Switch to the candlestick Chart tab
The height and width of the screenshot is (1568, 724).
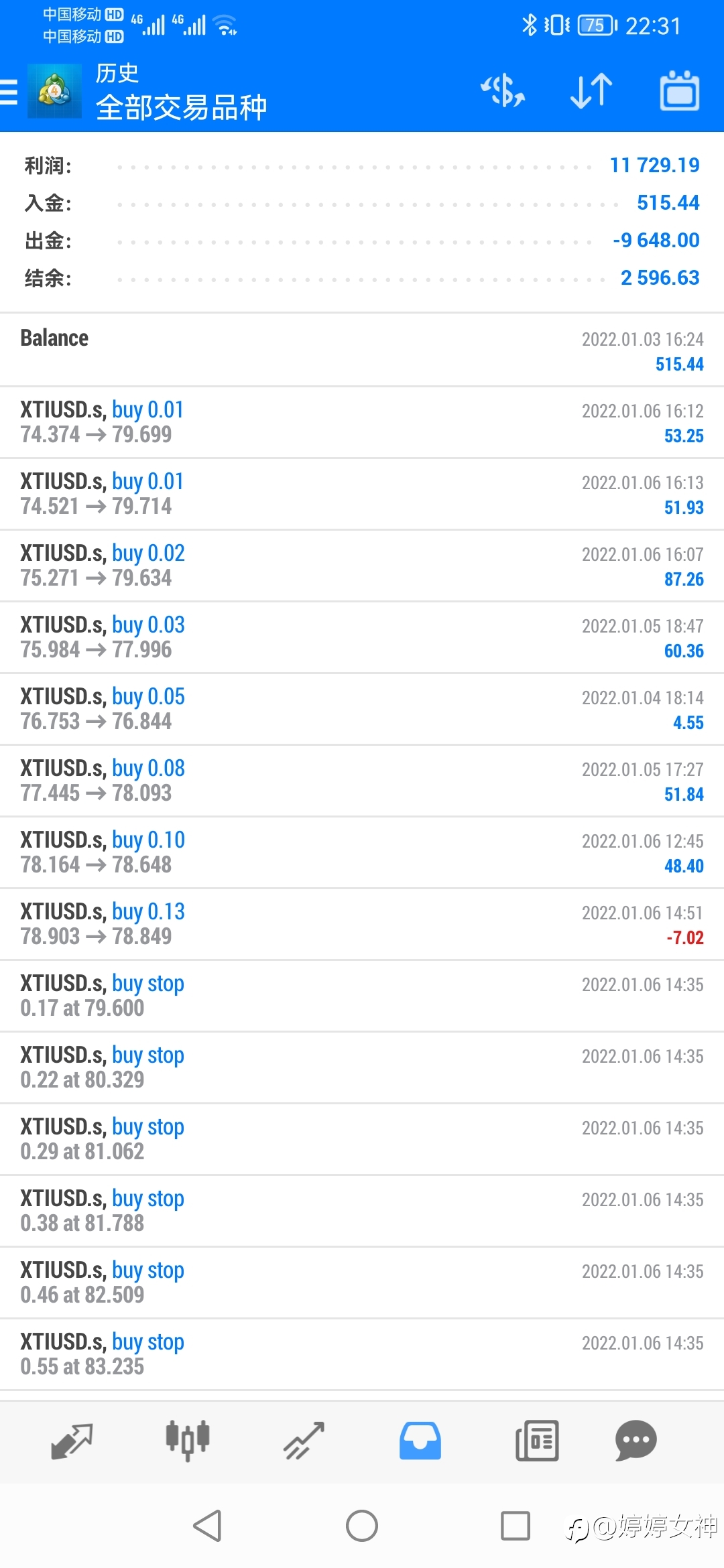188,1441
